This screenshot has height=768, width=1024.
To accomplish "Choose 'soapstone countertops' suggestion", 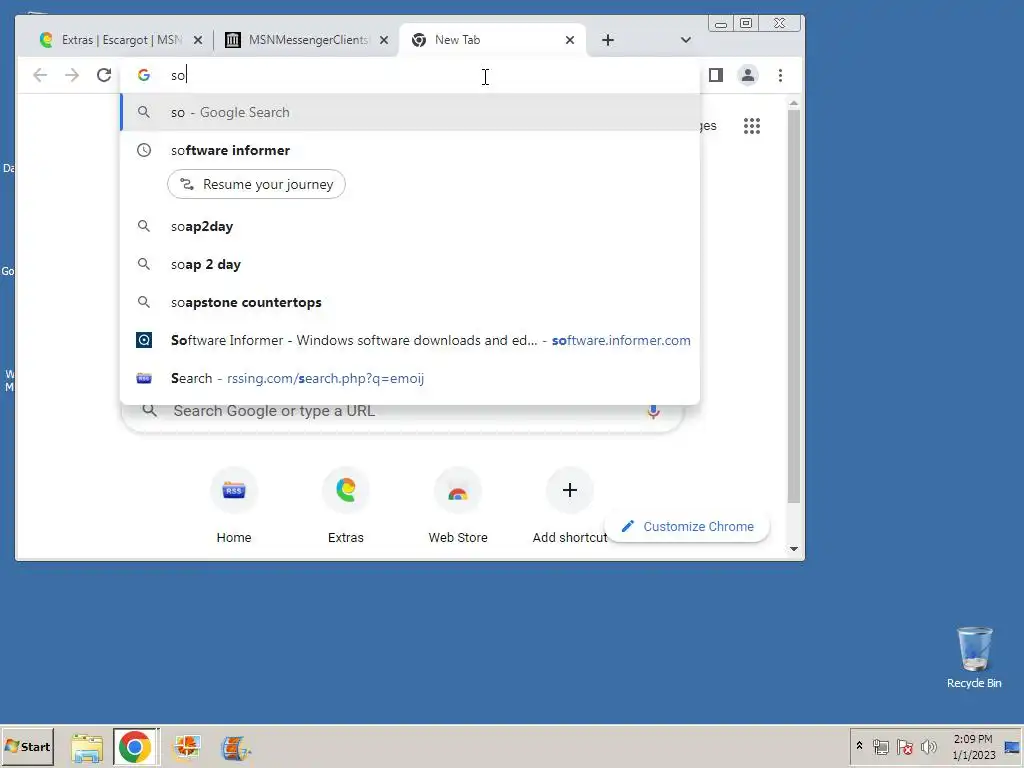I will 410,302.
